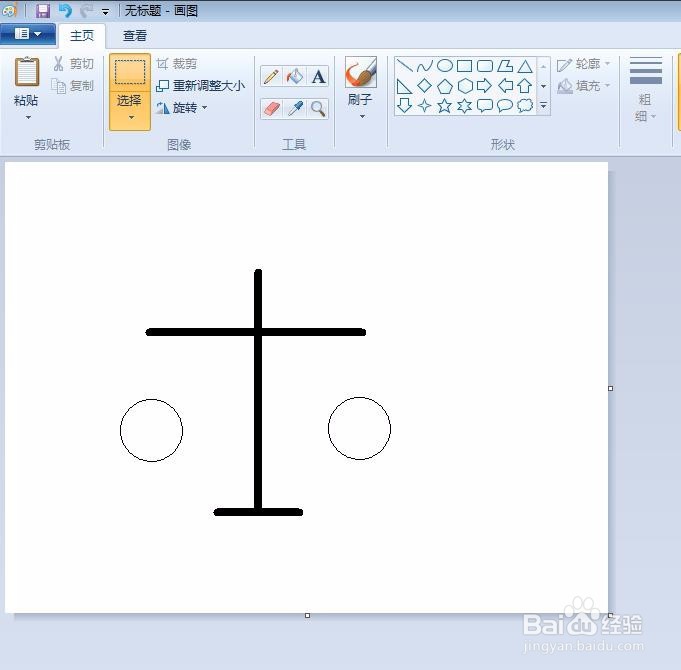Choose the Diamond shape
This screenshot has height=670, width=681.
point(424,86)
